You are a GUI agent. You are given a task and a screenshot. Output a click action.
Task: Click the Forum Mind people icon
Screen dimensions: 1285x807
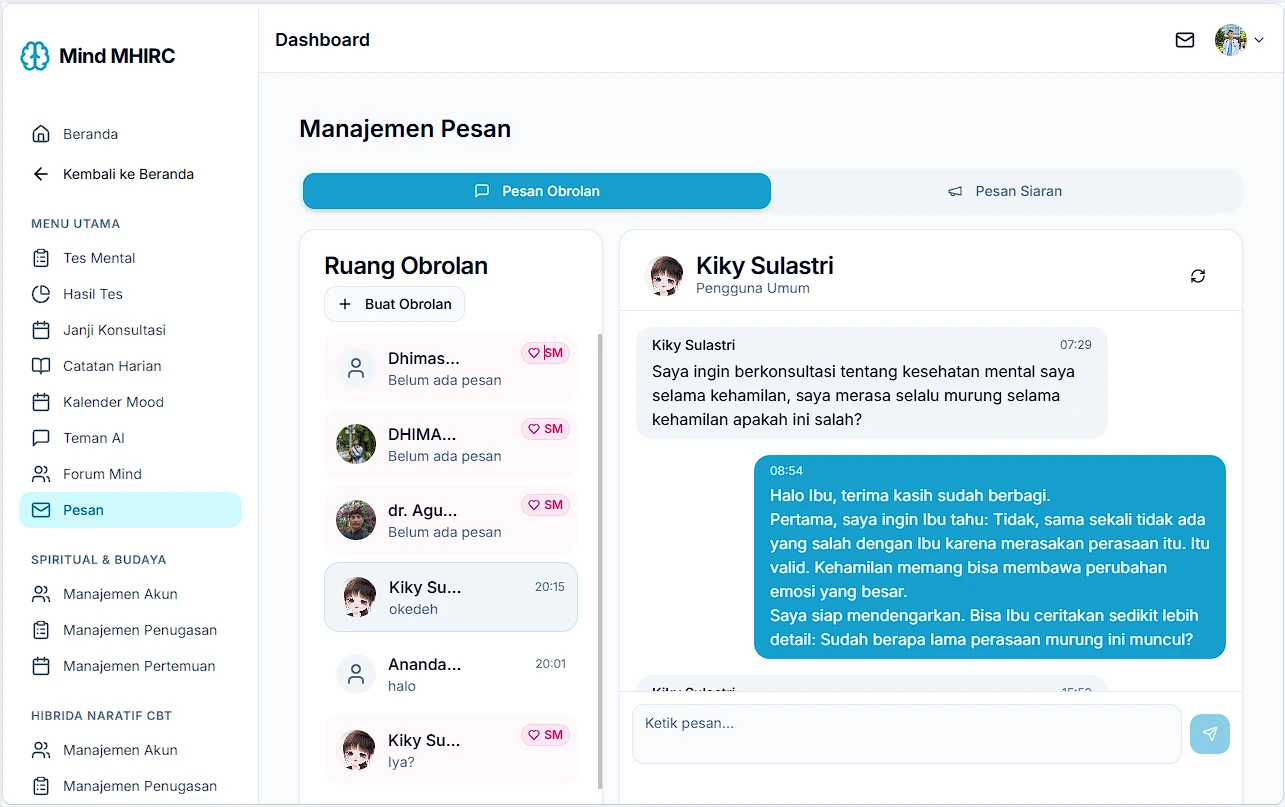coord(41,474)
